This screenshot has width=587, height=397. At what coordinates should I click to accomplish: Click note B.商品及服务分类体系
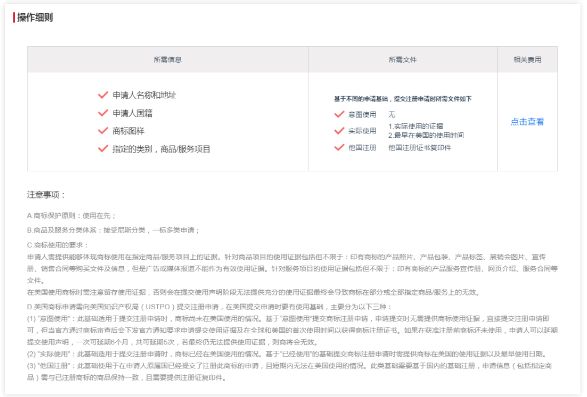[x=113, y=230]
